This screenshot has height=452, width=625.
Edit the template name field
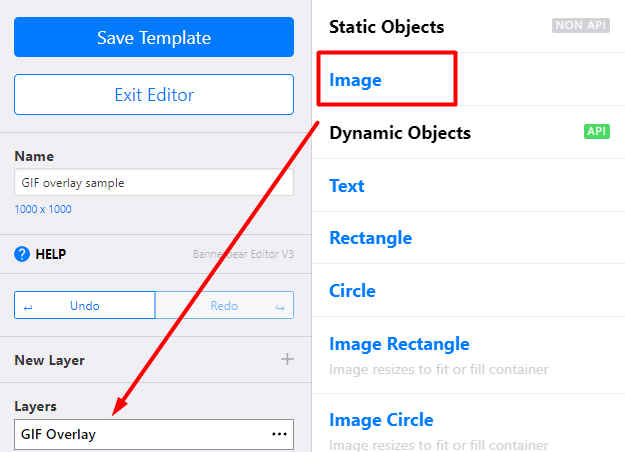(x=154, y=183)
